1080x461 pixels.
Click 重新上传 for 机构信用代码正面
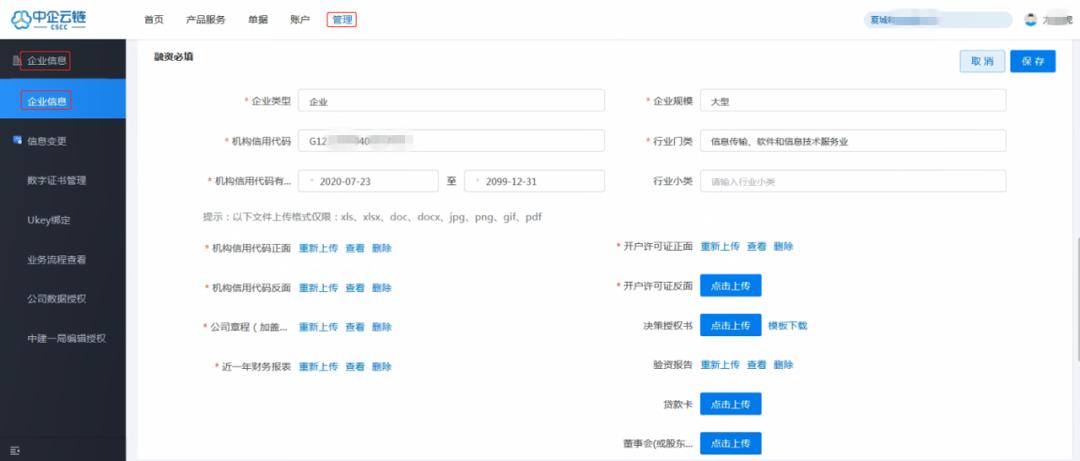click(x=318, y=248)
